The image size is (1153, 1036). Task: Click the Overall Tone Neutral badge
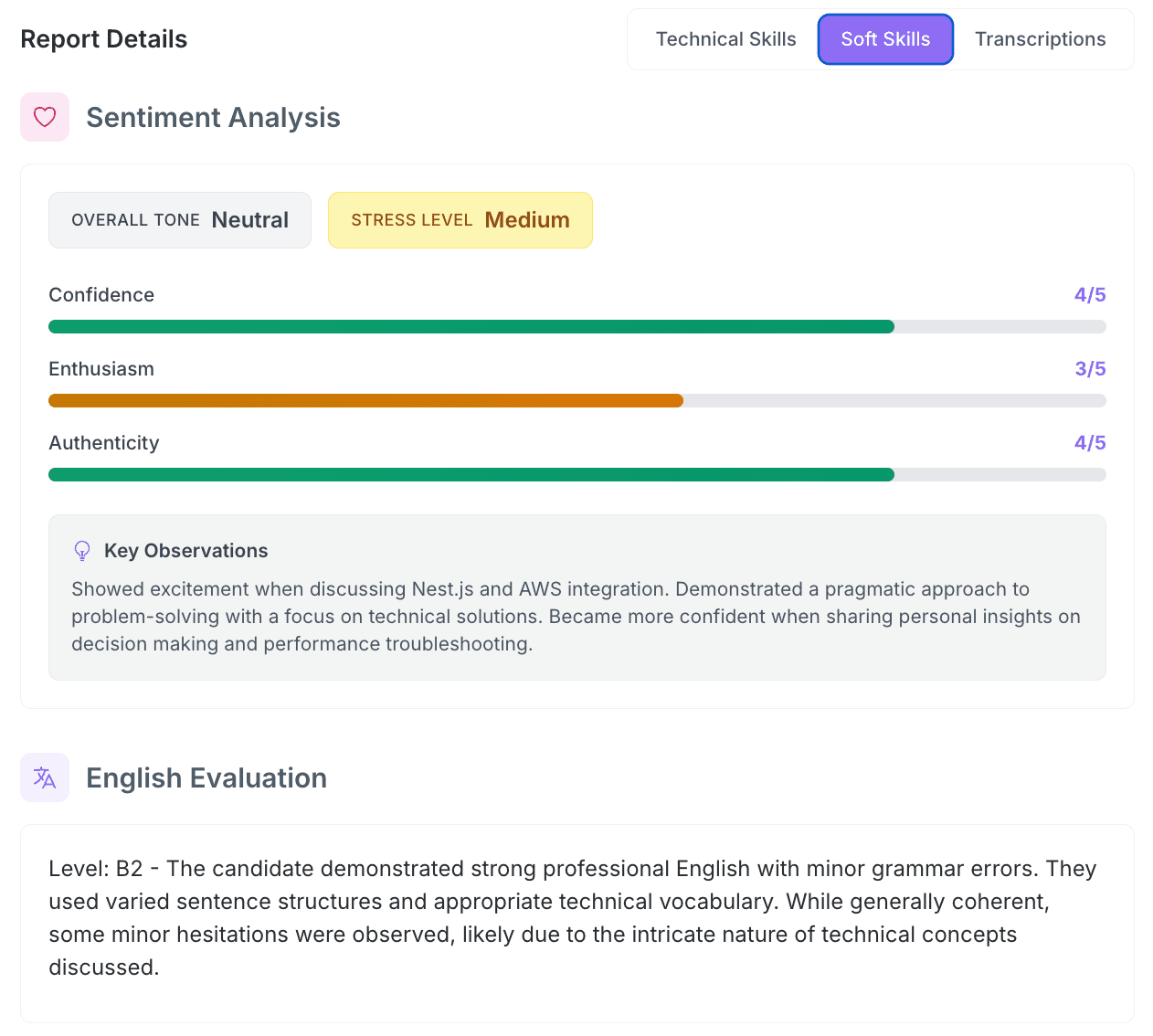tap(180, 220)
